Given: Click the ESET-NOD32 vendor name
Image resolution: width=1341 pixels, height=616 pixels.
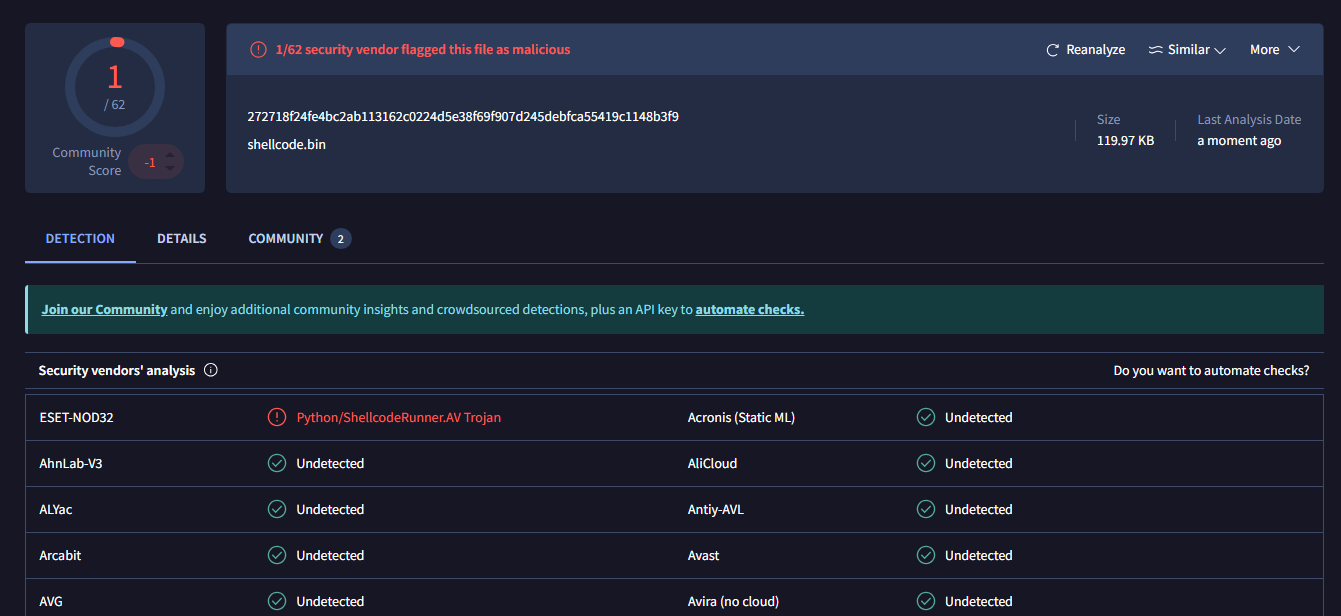Looking at the screenshot, I should tap(76, 418).
